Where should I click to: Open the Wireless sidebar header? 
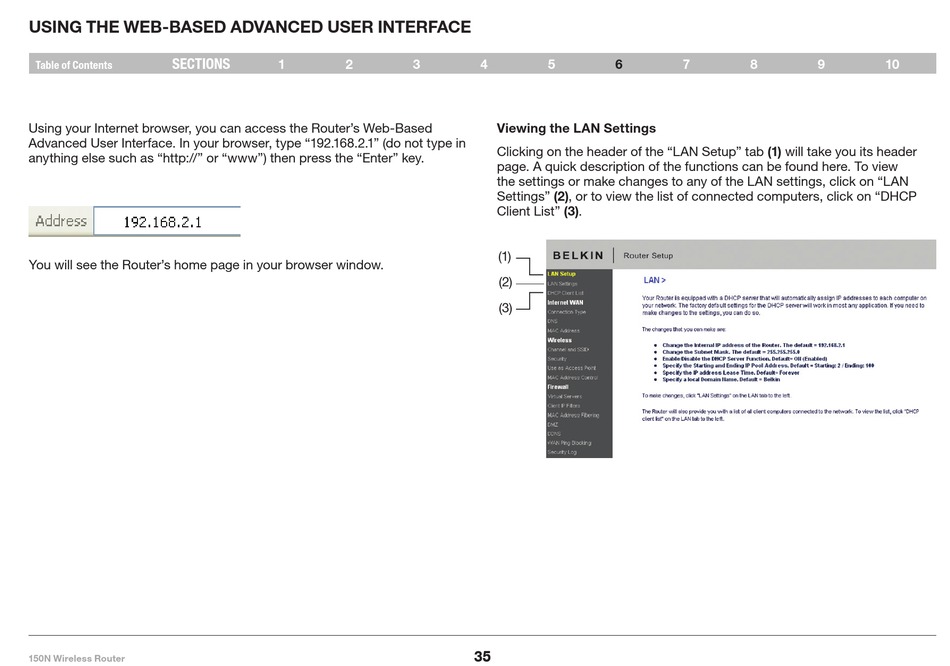click(559, 340)
